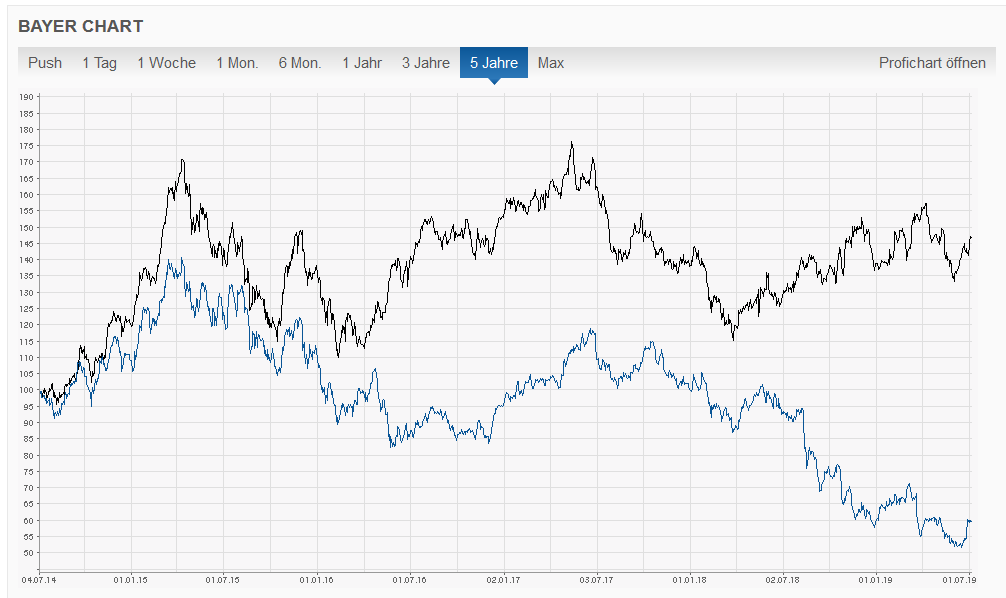This screenshot has width=1006, height=598.
Task: Click the 04.07.14 date axis label
Action: tap(39, 580)
